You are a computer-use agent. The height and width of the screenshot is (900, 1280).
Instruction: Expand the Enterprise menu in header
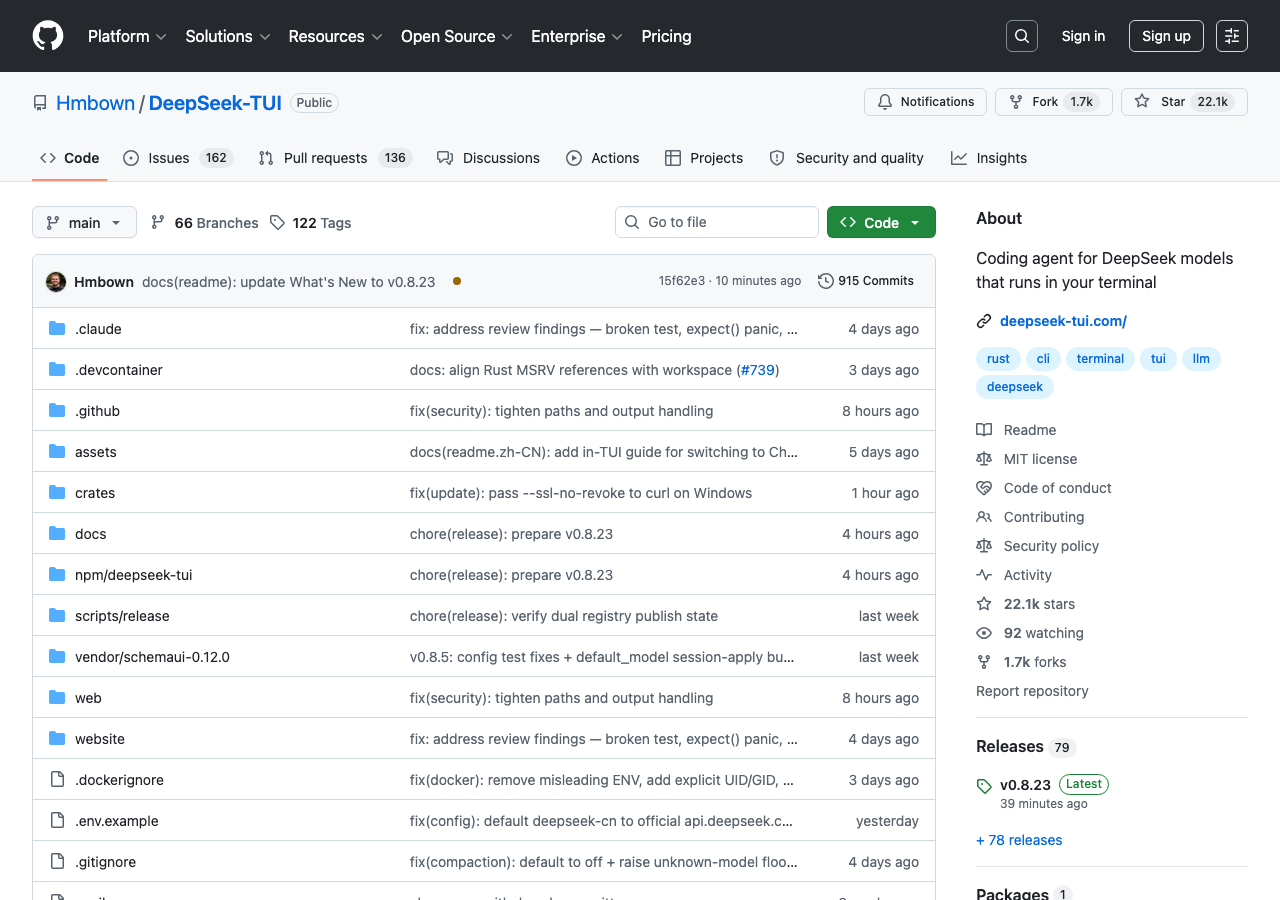577,36
